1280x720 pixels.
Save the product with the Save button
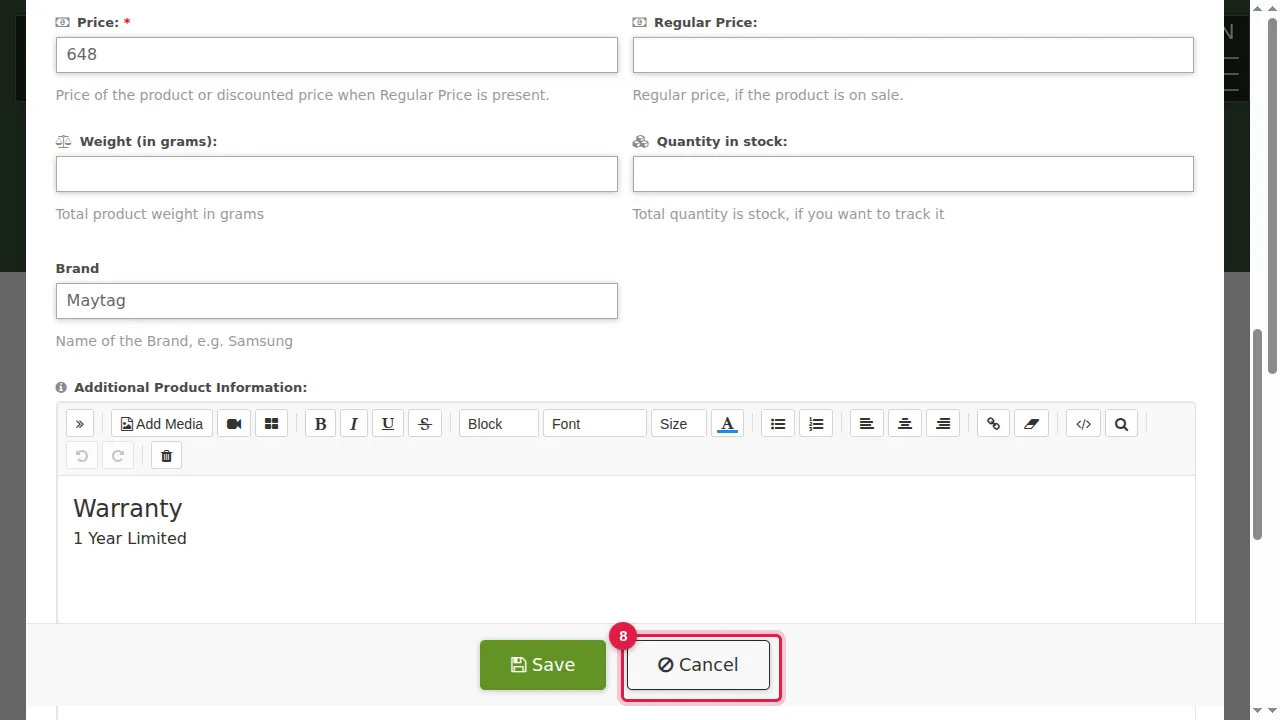pyautogui.click(x=543, y=665)
